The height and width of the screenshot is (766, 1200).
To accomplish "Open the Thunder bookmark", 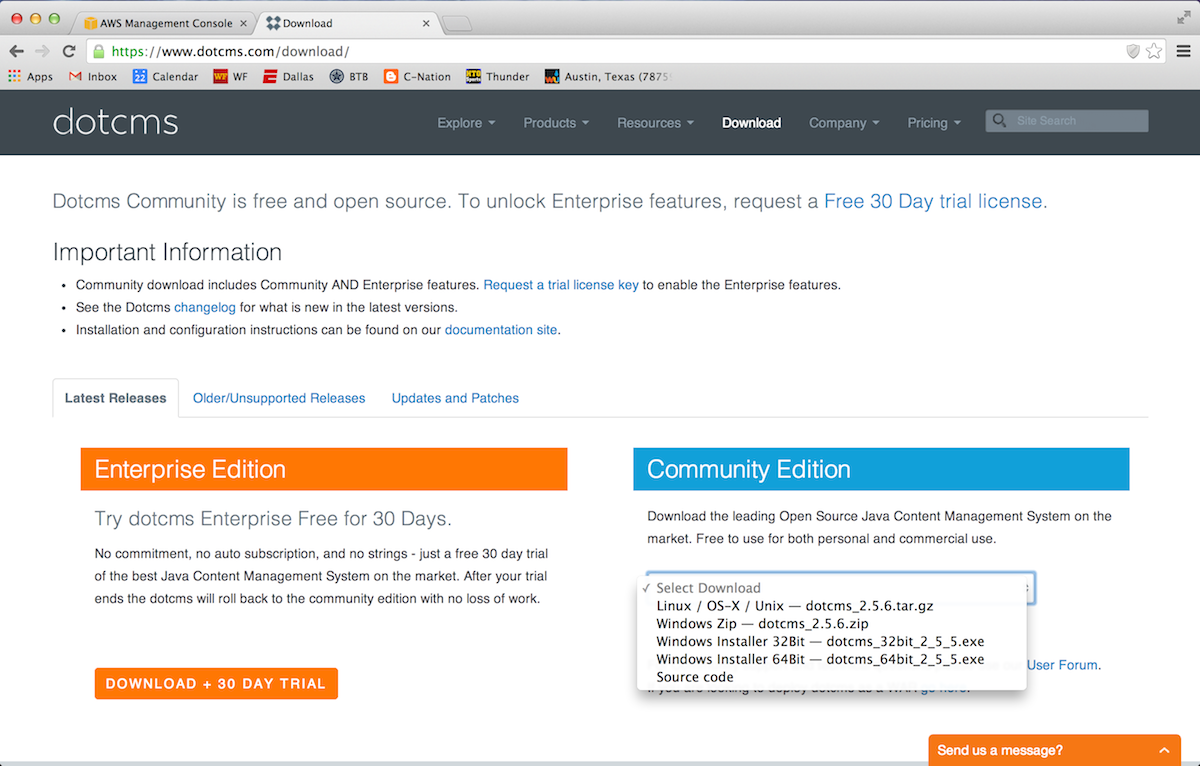I will click(497, 76).
